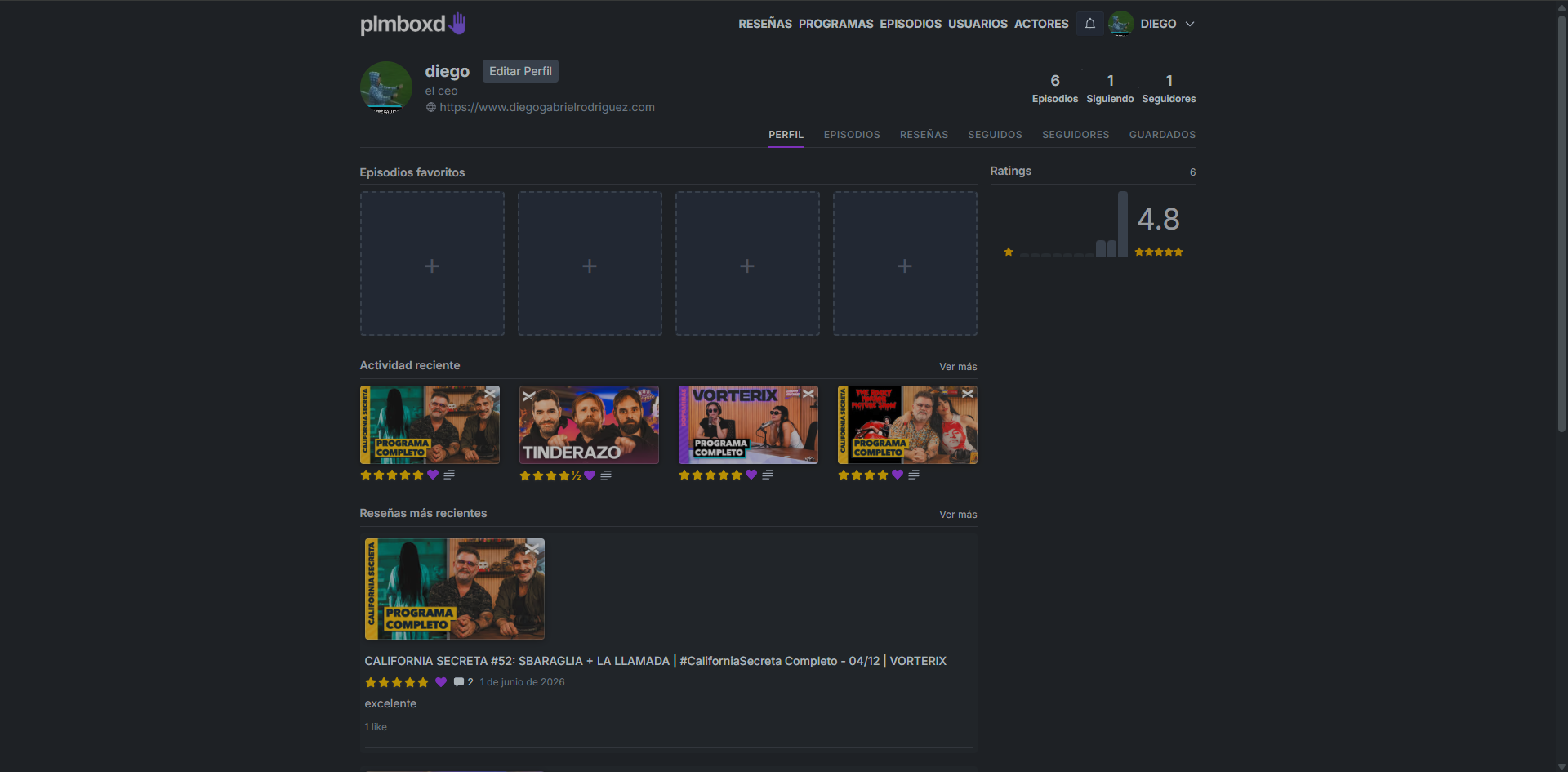The width and height of the screenshot is (1568, 772).
Task: Open the diegogabrielrodriguez.com website link
Action: point(547,107)
